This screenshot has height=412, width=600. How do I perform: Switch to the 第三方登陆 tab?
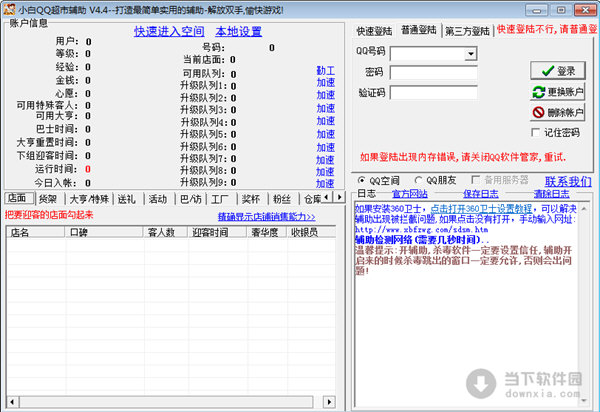point(467,31)
